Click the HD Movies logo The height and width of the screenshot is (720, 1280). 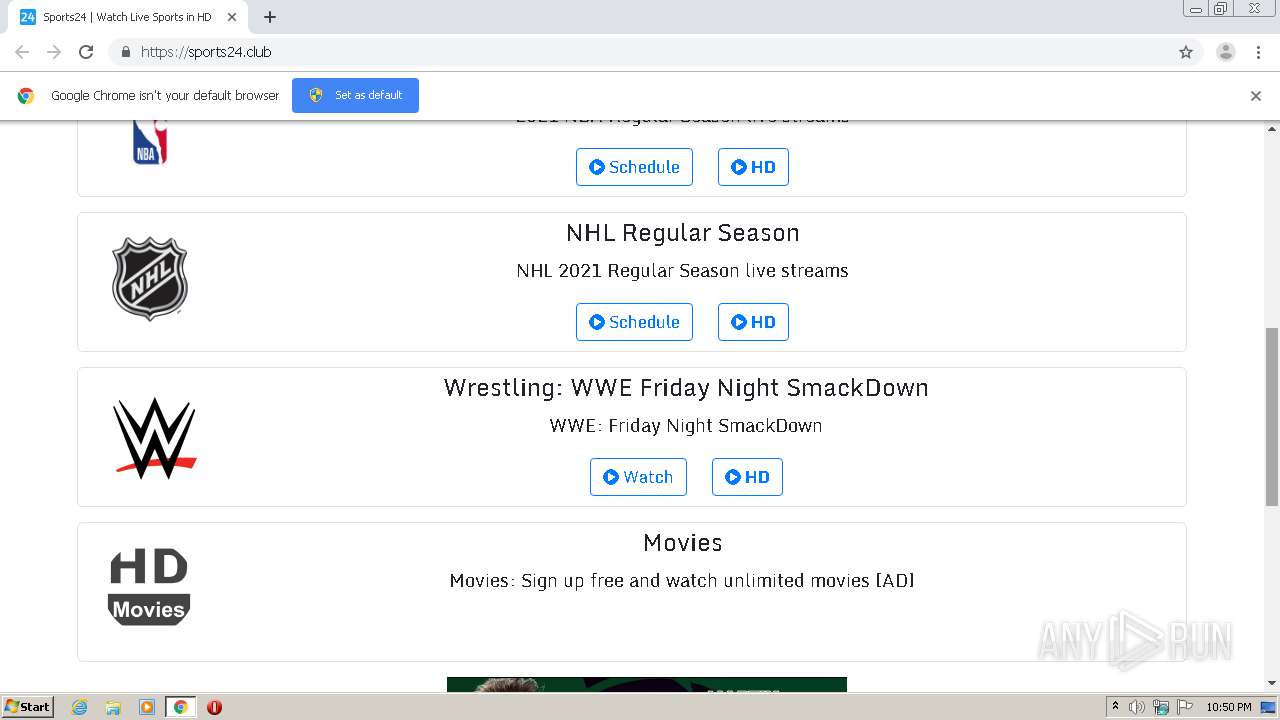(149, 587)
